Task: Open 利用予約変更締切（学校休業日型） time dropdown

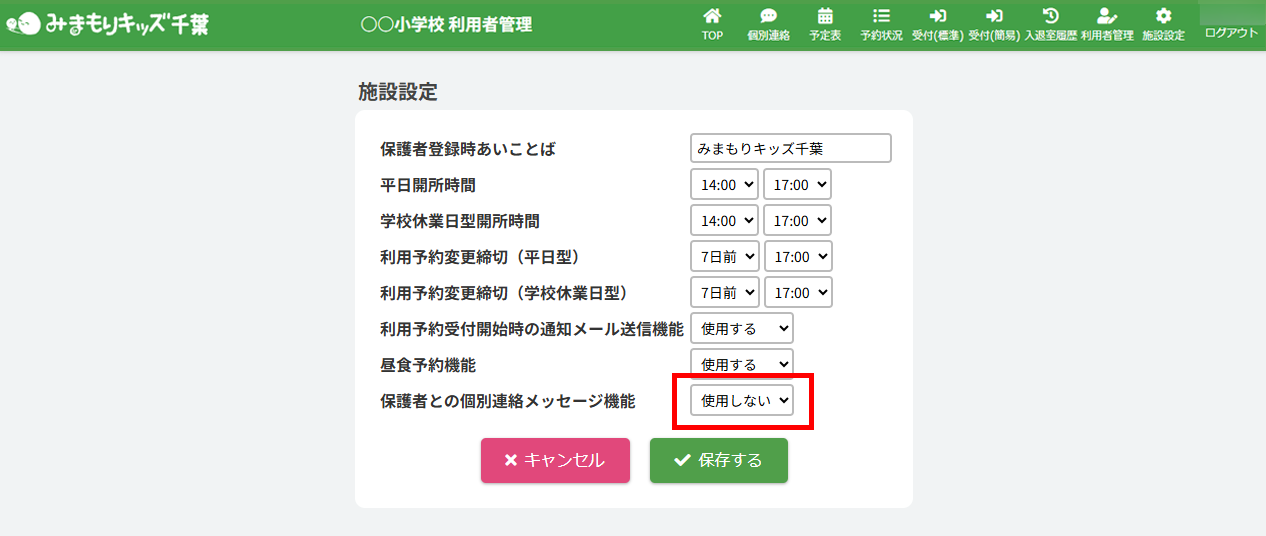Action: point(798,293)
